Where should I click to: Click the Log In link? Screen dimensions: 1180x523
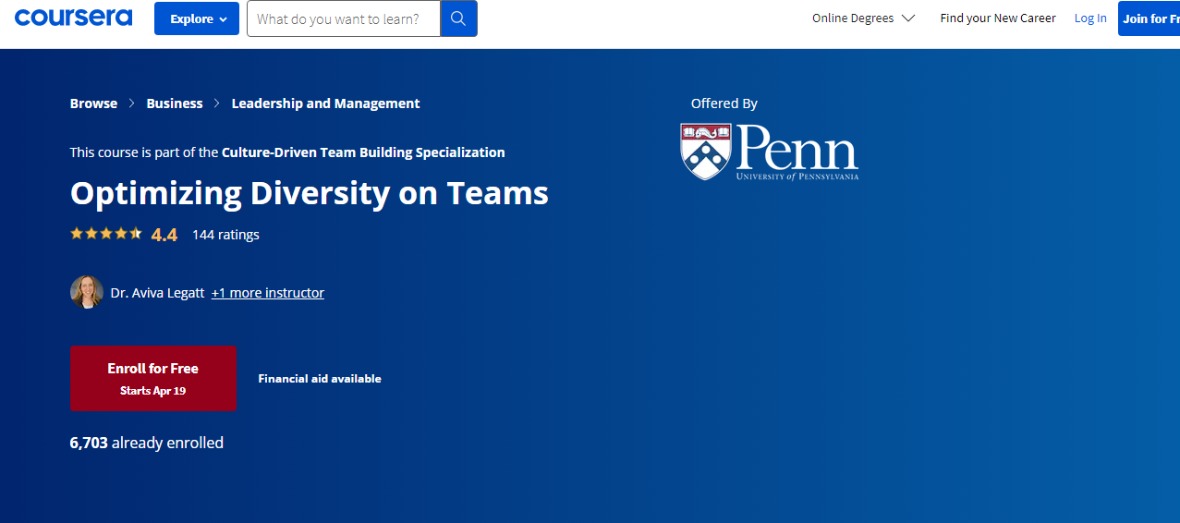click(1090, 18)
